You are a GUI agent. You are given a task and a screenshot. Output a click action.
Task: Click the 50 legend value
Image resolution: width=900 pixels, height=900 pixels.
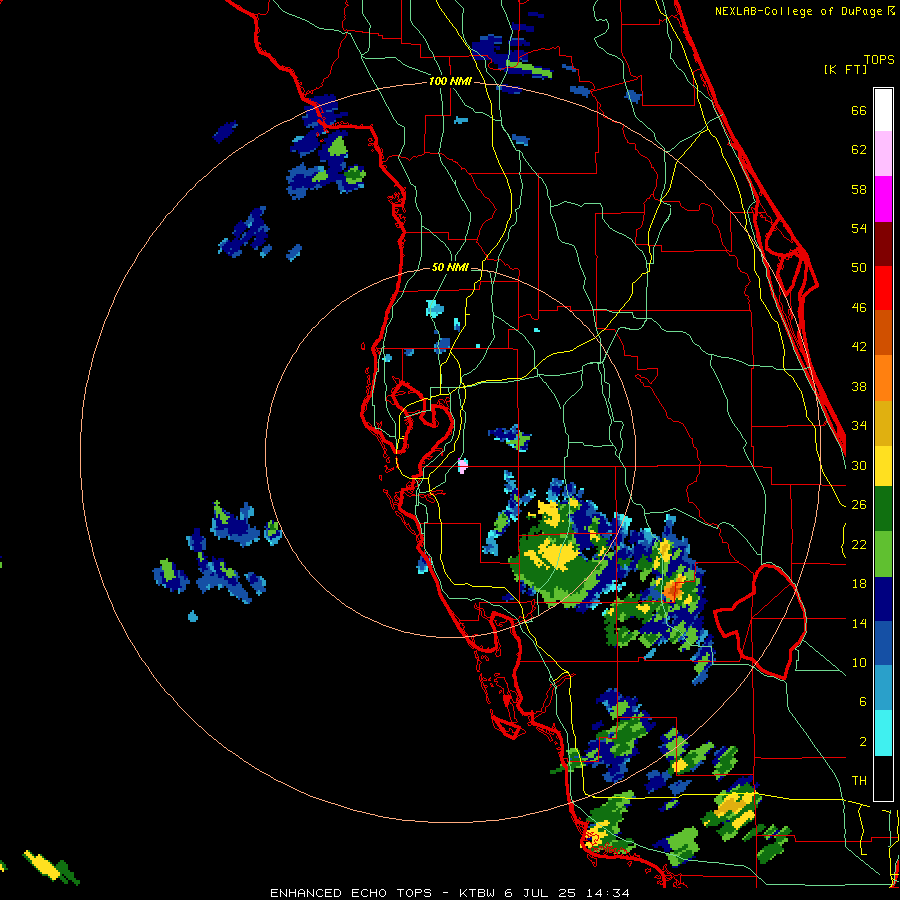pos(859,267)
